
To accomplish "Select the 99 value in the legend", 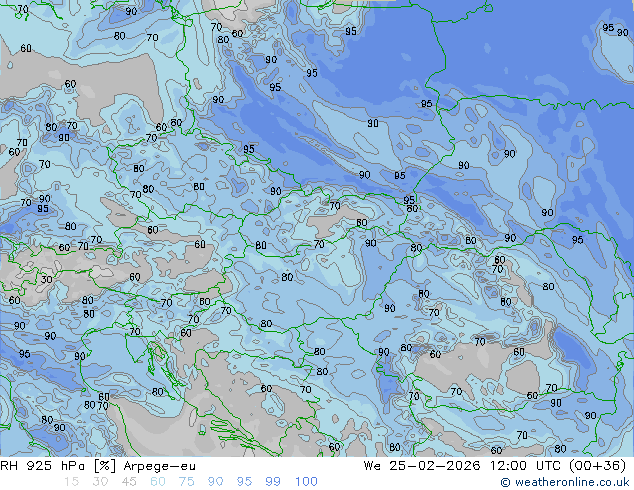I will [273, 482].
